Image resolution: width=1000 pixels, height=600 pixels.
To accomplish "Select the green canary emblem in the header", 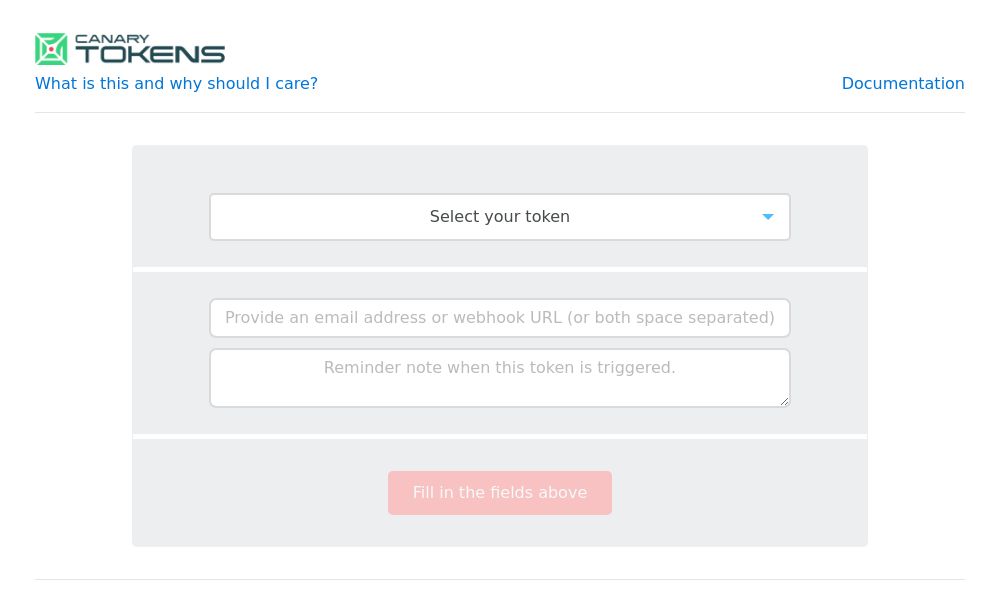I will (x=51, y=49).
